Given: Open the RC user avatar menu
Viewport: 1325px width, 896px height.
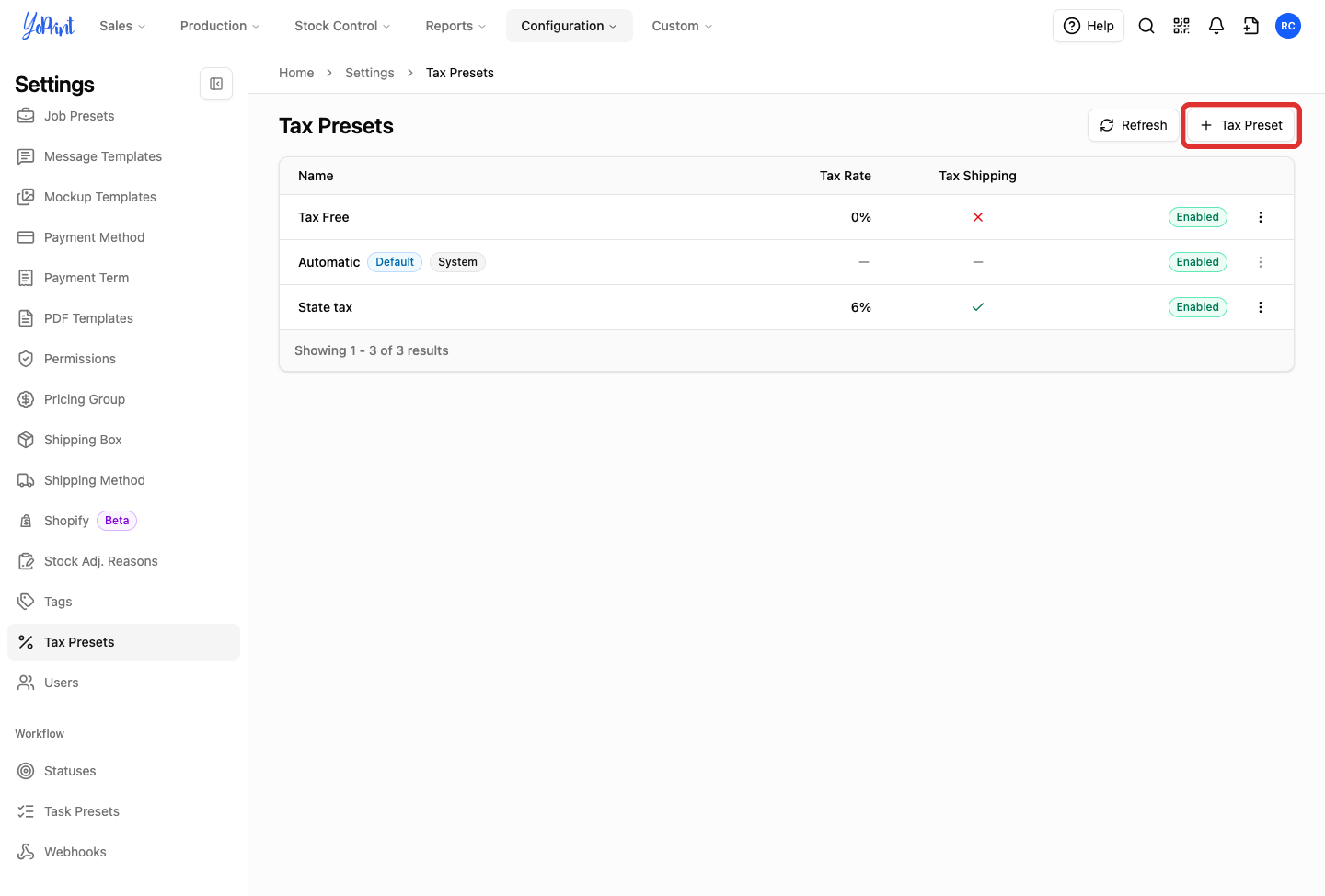Looking at the screenshot, I should coord(1288,26).
